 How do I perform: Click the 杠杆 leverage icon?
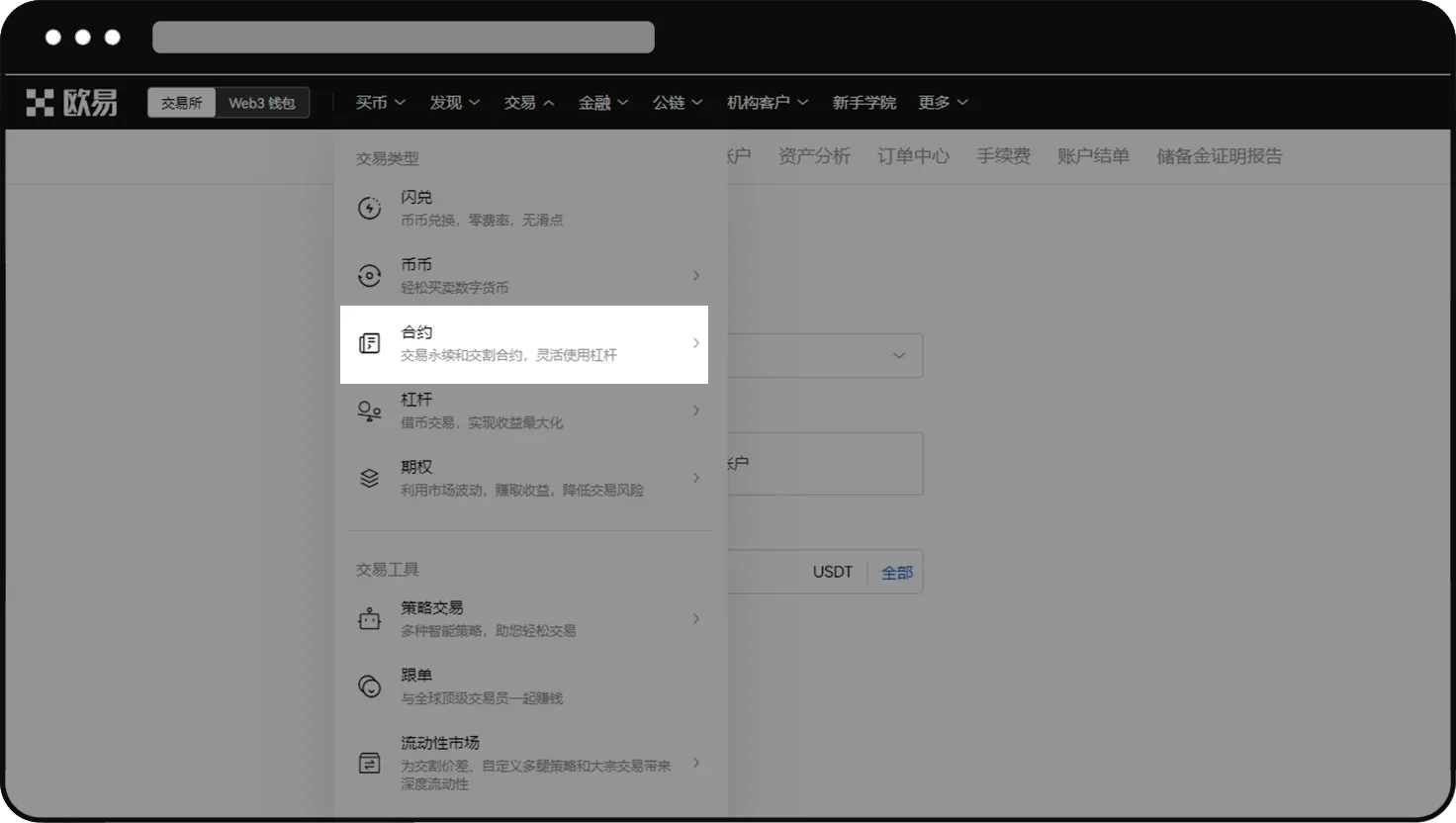(369, 411)
